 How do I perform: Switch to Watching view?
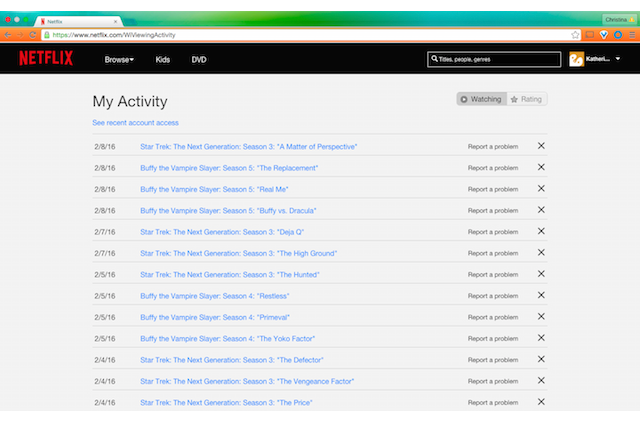482,99
